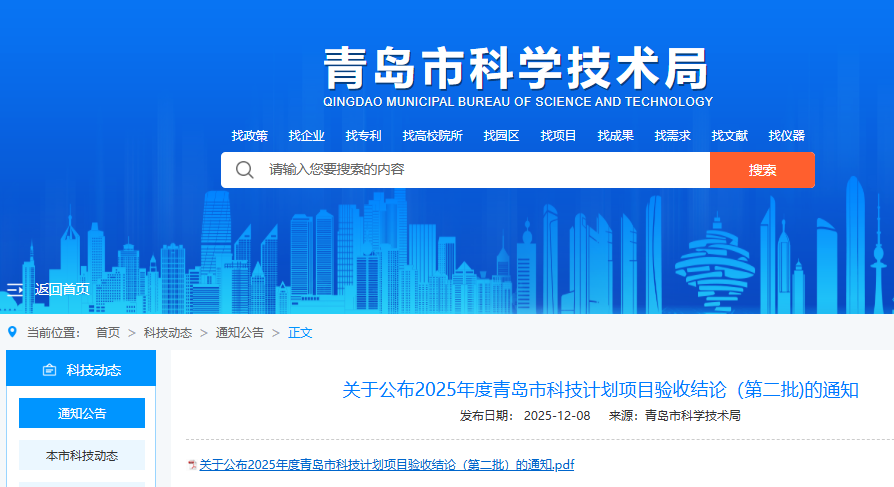Select 找专利 in the top navigation
The width and height of the screenshot is (894, 487).
364,136
